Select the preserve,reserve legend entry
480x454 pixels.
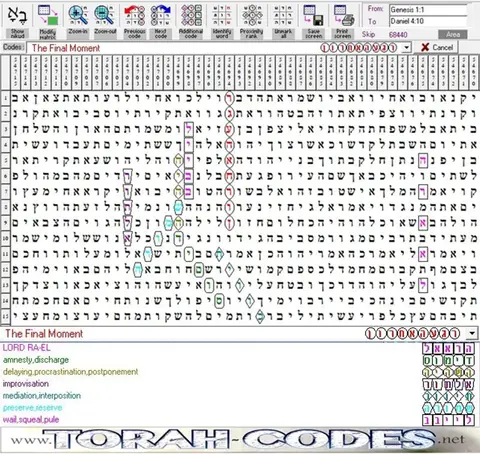[33, 408]
